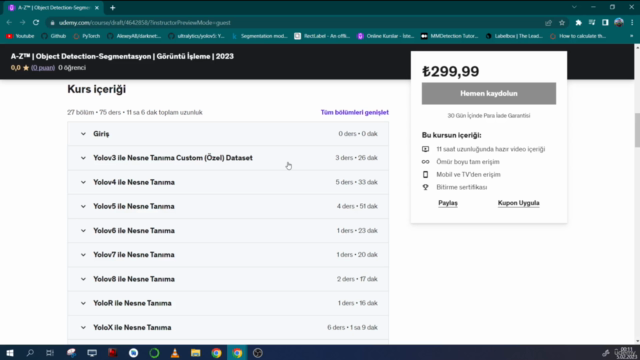This screenshot has width=640, height=360.
Task: Click the 11 saat uzunluğunda hazır video içeriği text
Action: click(491, 149)
